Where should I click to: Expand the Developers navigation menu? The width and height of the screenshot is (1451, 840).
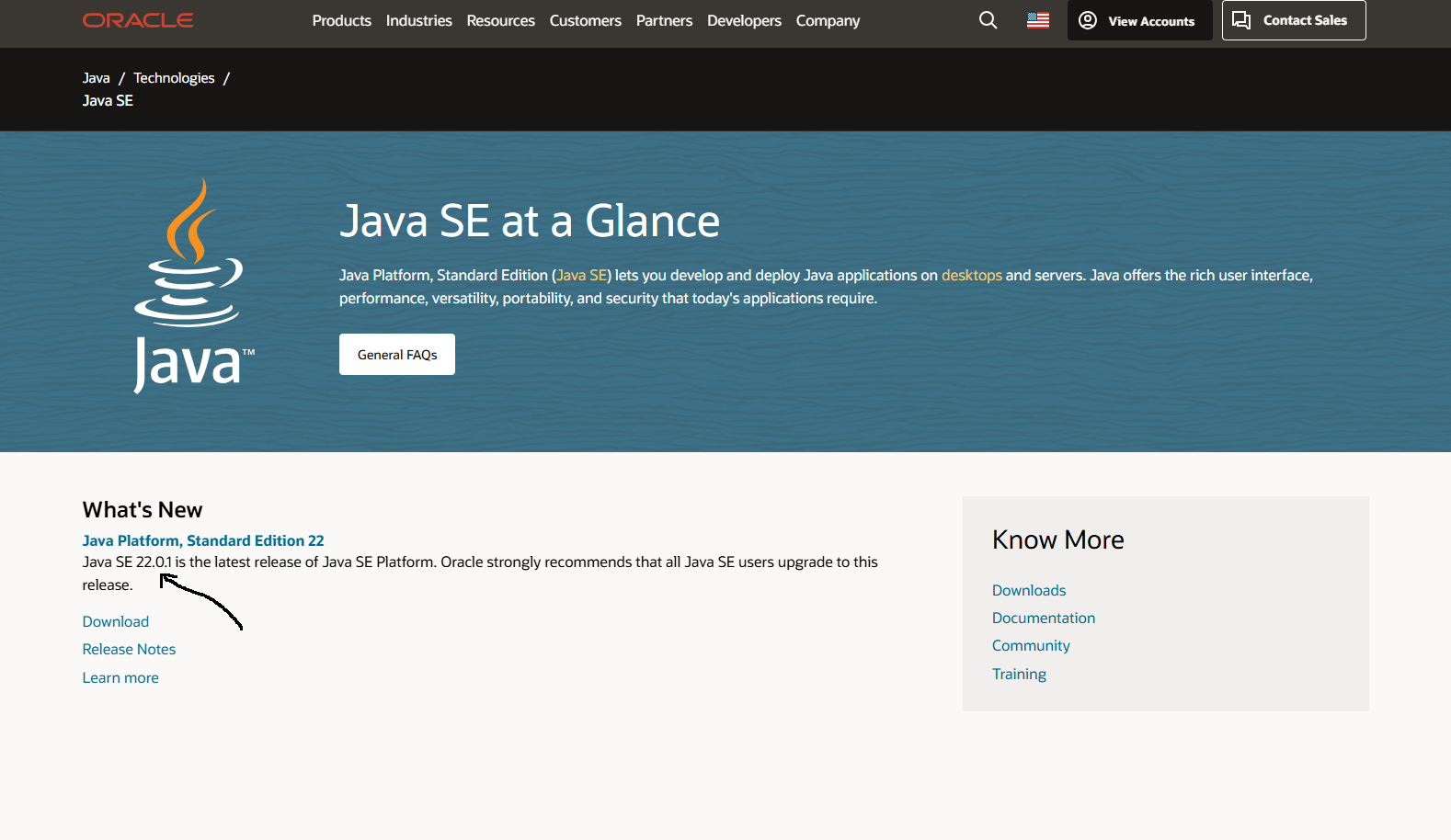(744, 20)
